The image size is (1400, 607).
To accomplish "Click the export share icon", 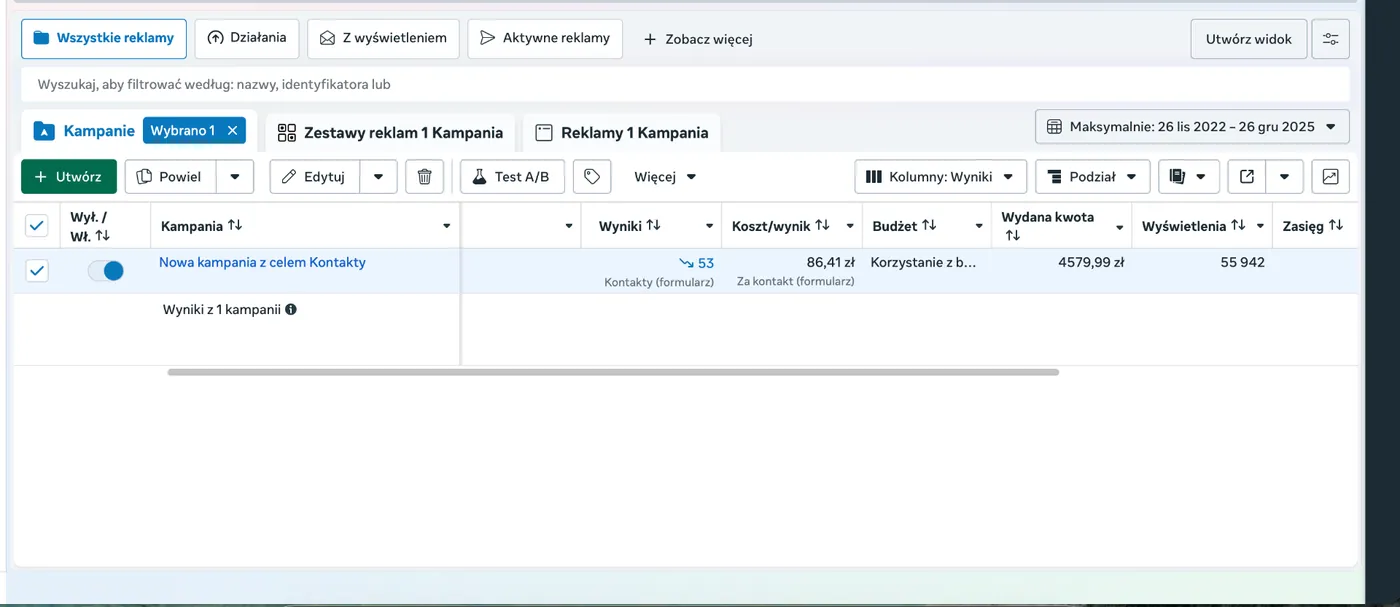I will point(1247,177).
